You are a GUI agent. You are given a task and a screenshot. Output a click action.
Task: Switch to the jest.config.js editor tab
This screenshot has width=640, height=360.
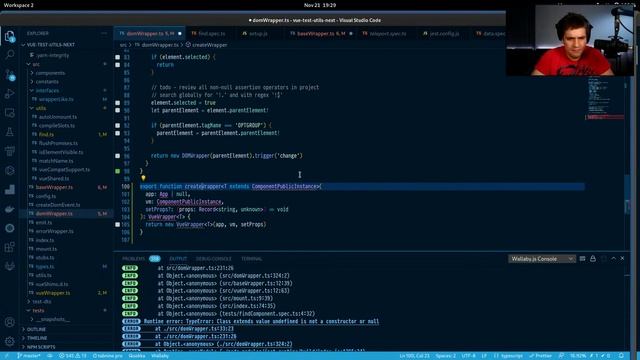point(444,33)
